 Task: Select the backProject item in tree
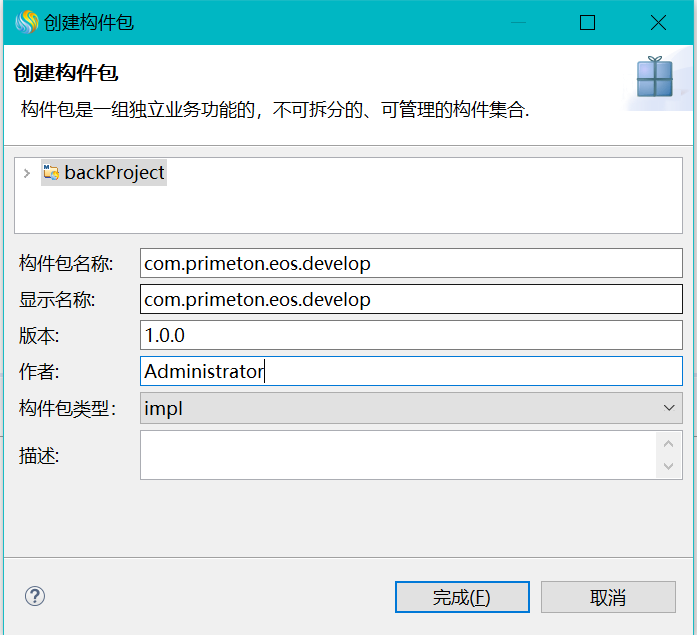(114, 173)
